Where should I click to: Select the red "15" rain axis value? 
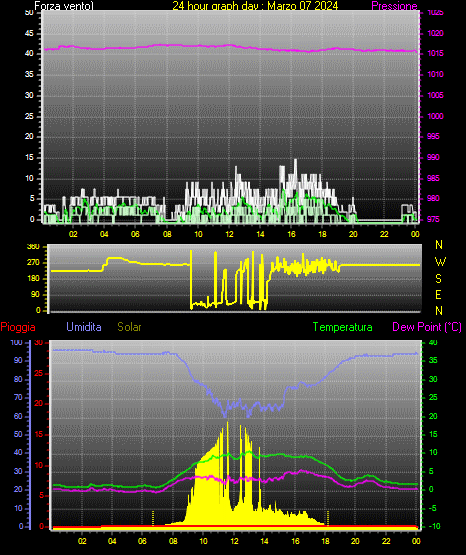[x=39, y=434]
